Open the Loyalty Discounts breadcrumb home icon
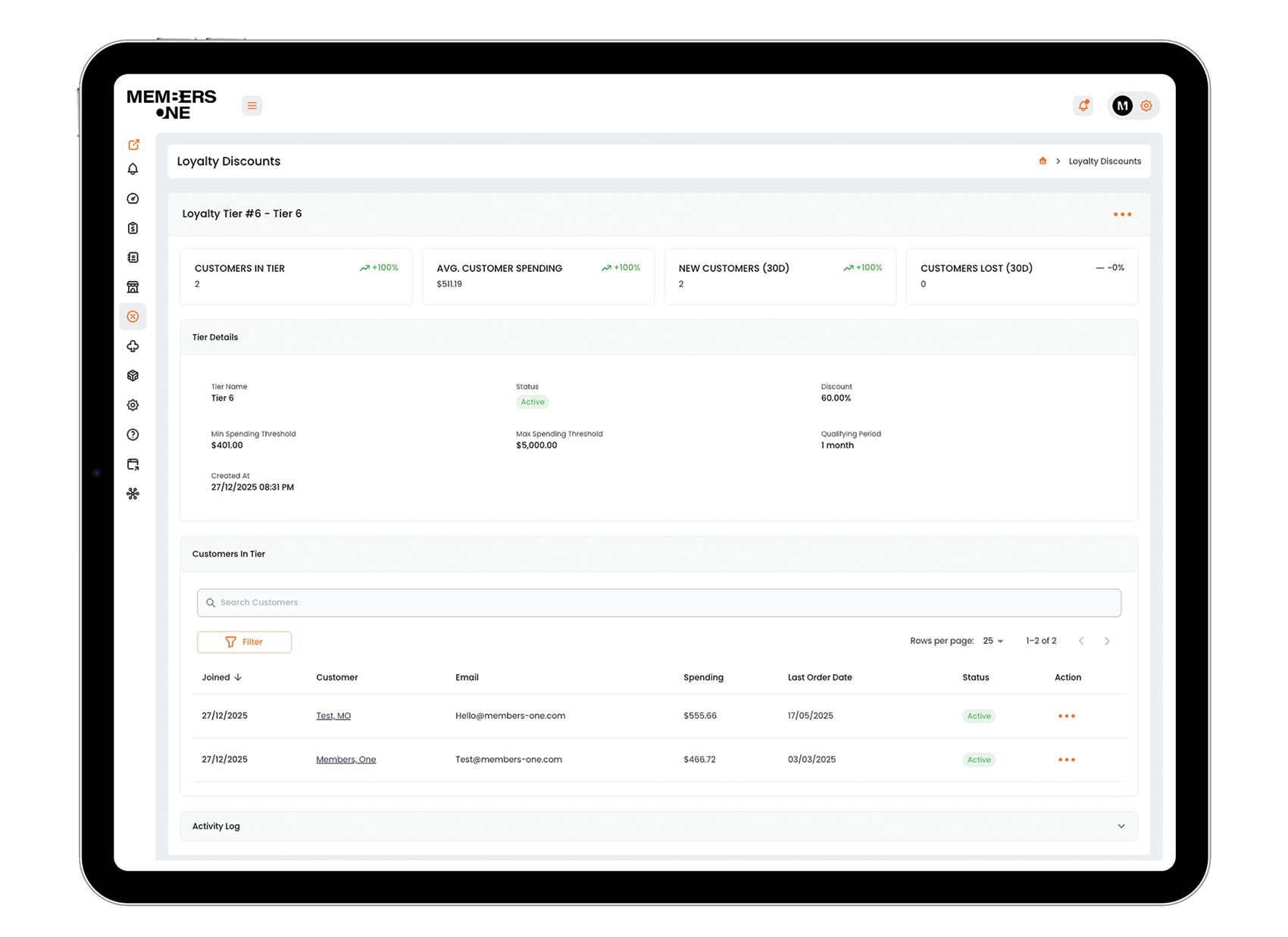The width and height of the screenshot is (1288, 937). point(1043,161)
